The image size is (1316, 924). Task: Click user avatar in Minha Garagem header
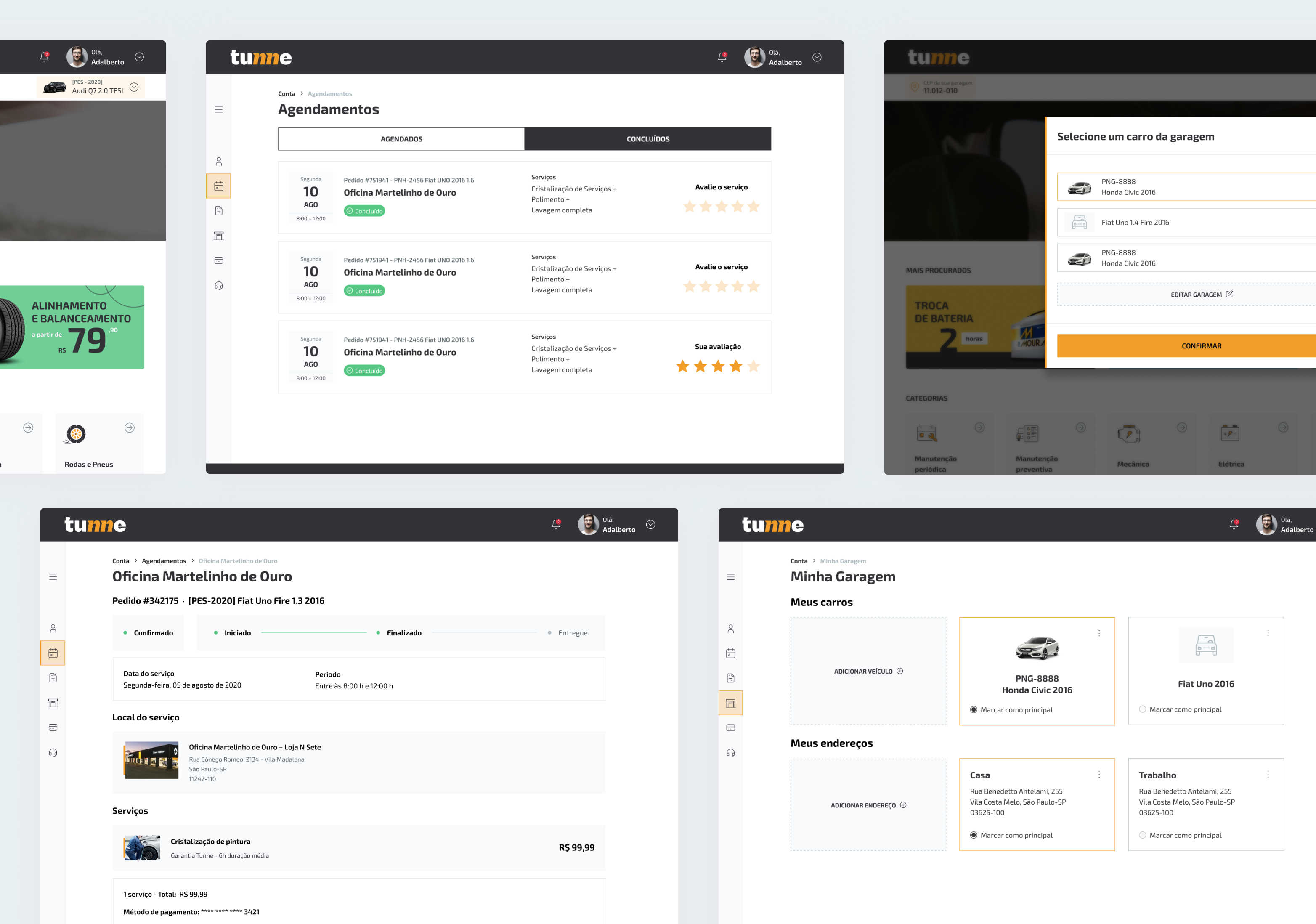click(1266, 524)
